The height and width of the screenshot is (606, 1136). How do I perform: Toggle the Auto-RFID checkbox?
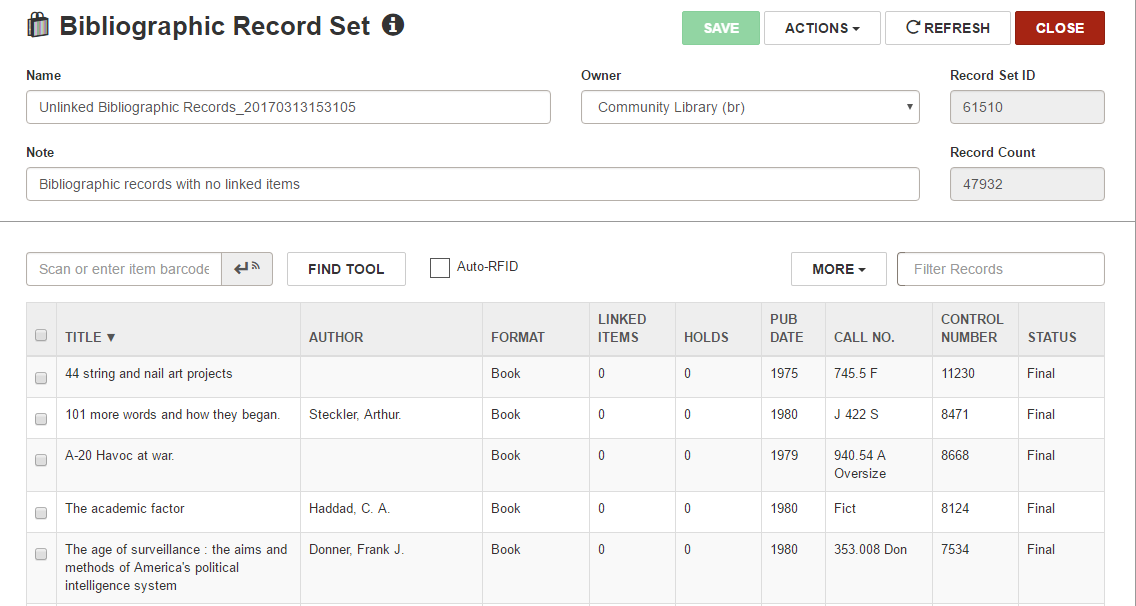(x=439, y=268)
